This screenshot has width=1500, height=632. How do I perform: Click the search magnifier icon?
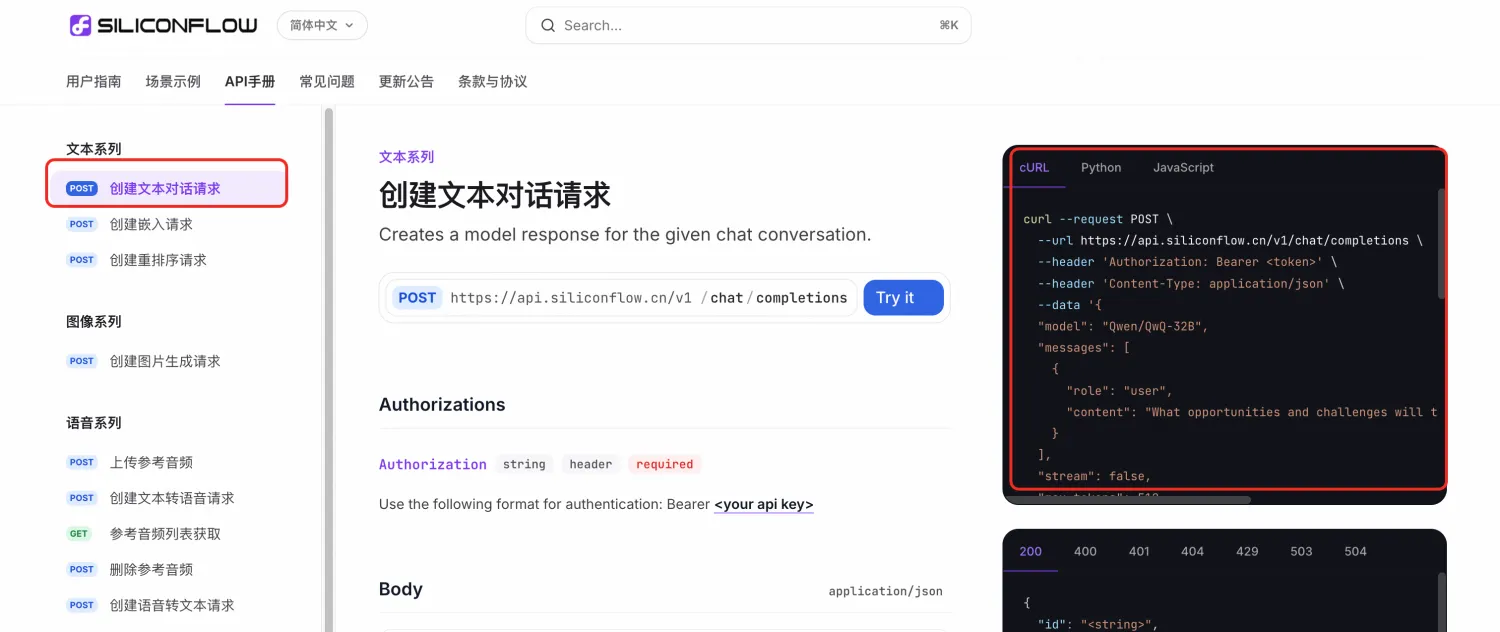[548, 25]
